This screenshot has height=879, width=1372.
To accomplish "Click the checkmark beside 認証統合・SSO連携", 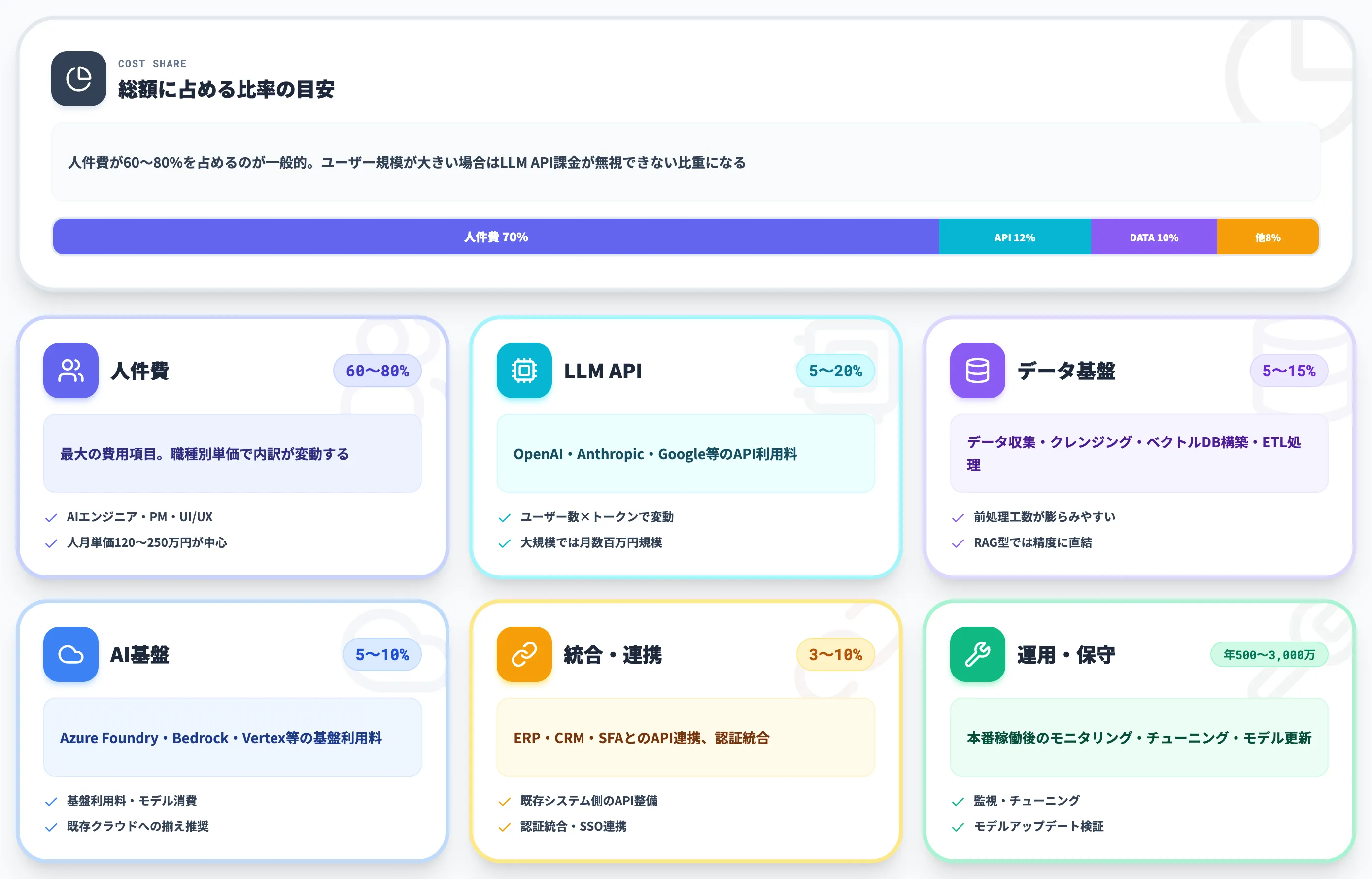I will (x=505, y=827).
